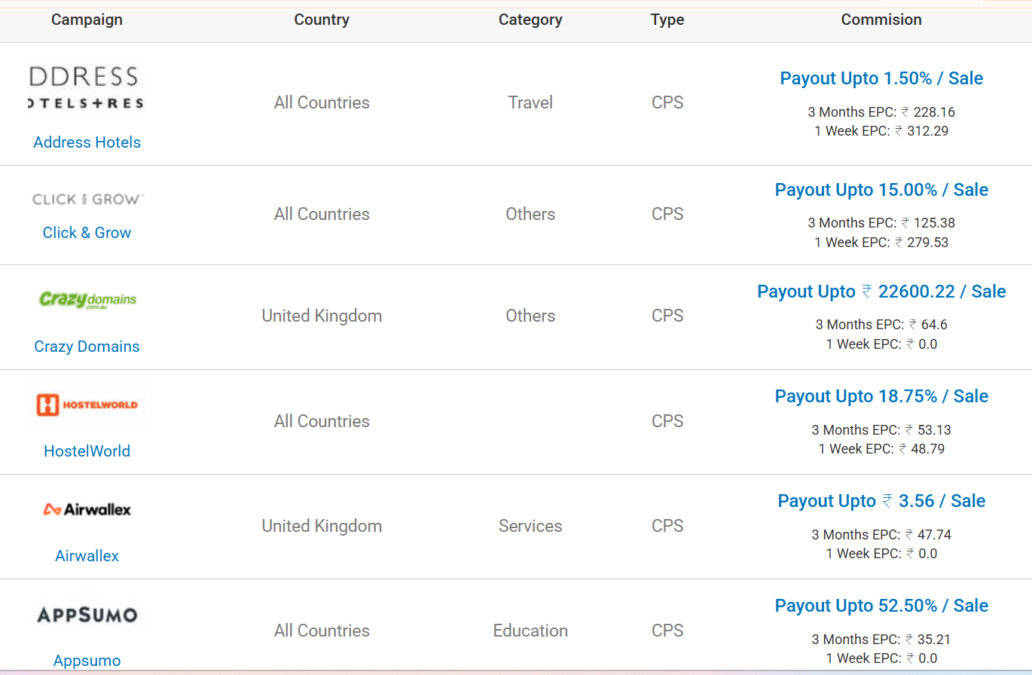Select Payout Upto 15.00% / Sale
Viewport: 1032px width, 675px height.
click(x=881, y=190)
